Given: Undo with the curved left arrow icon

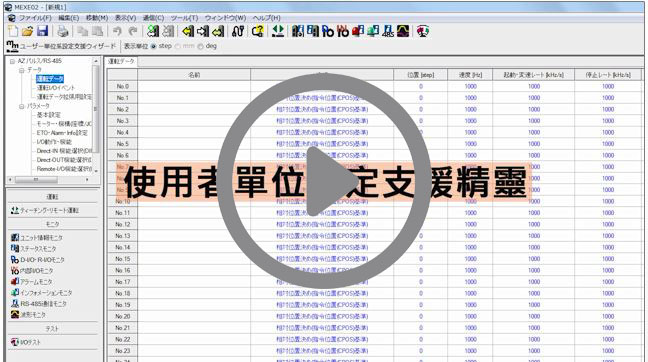Looking at the screenshot, I should tap(117, 31).
